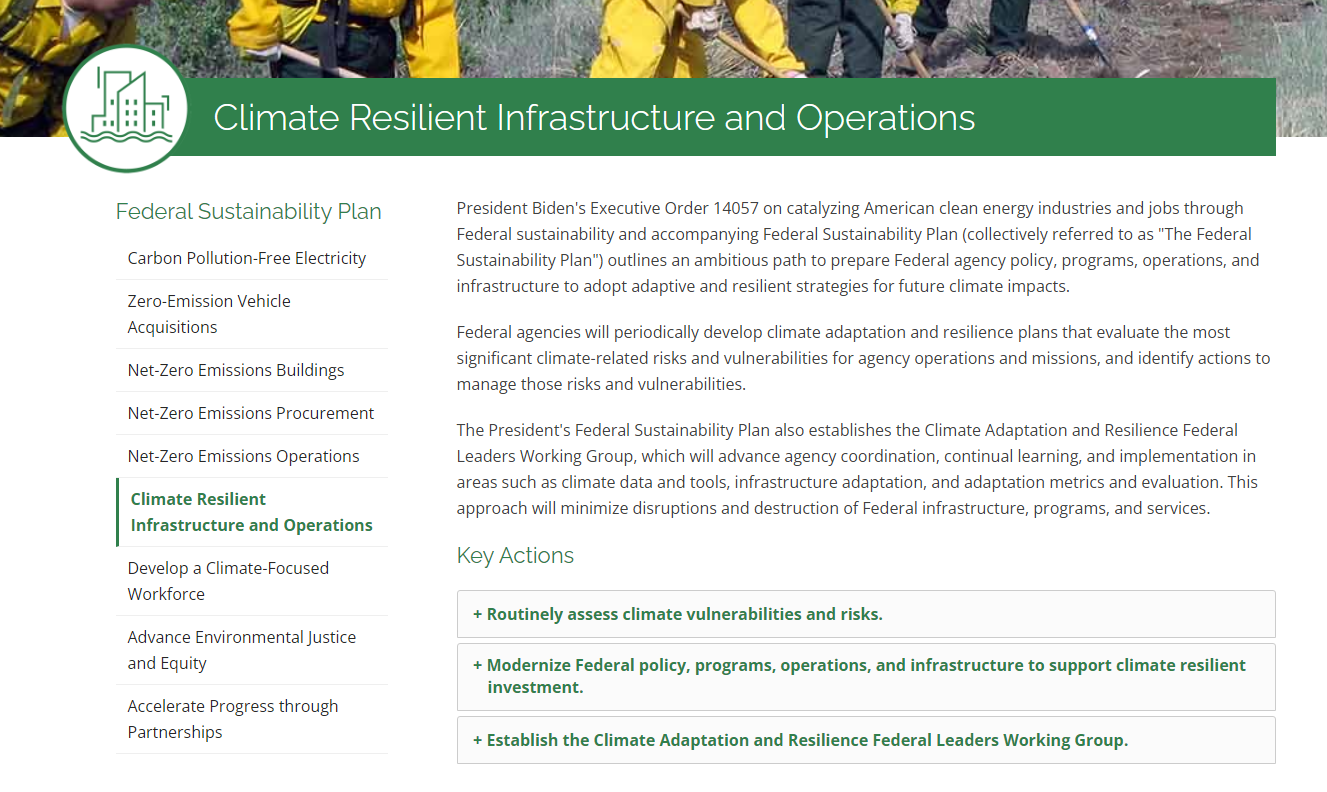The height and width of the screenshot is (792, 1327).
Task: Click the flooded buildings climate resilience icon
Action: [x=126, y=108]
